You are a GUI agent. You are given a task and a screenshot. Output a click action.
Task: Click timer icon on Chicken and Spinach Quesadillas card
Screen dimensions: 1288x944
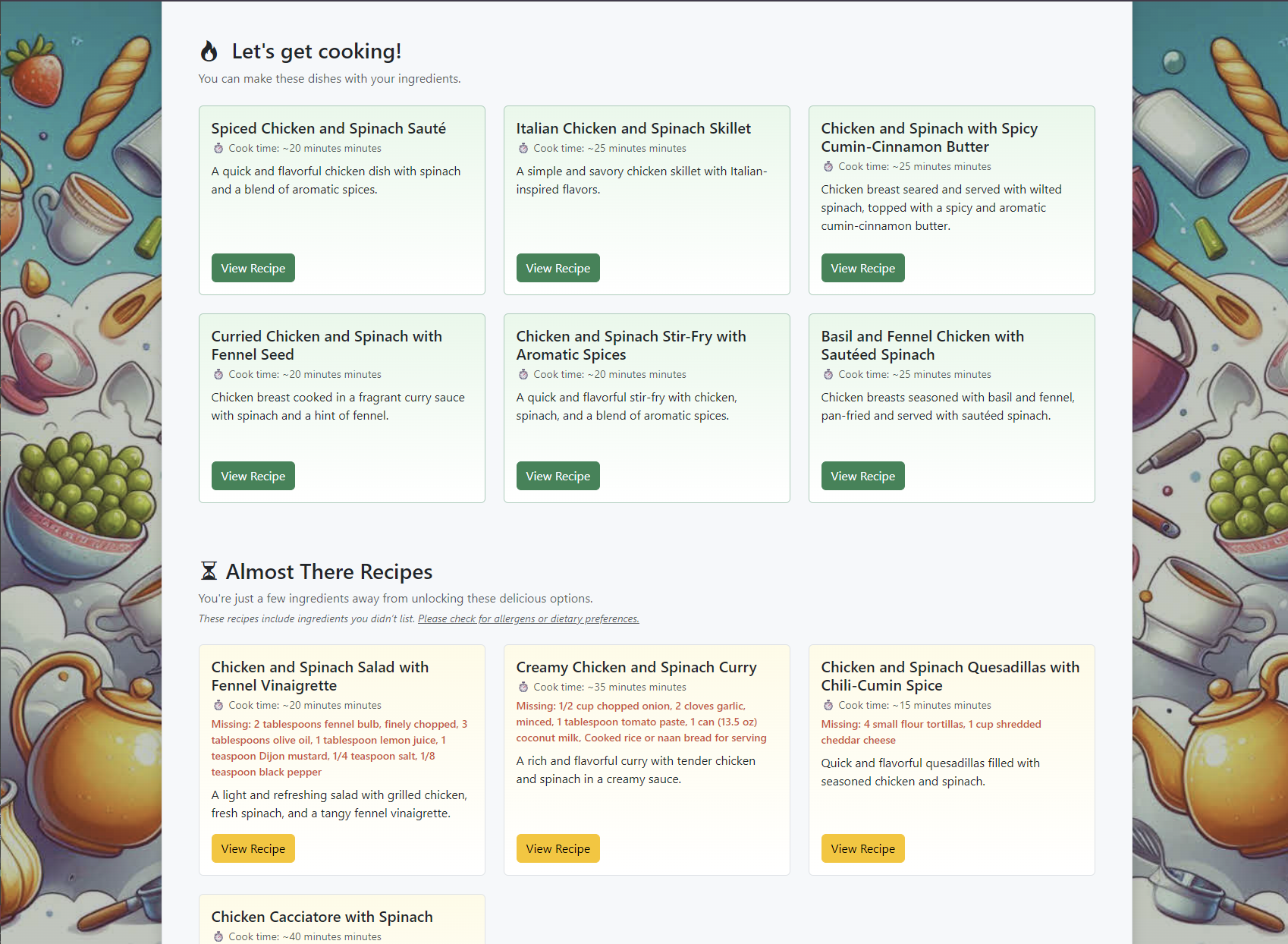tap(828, 706)
